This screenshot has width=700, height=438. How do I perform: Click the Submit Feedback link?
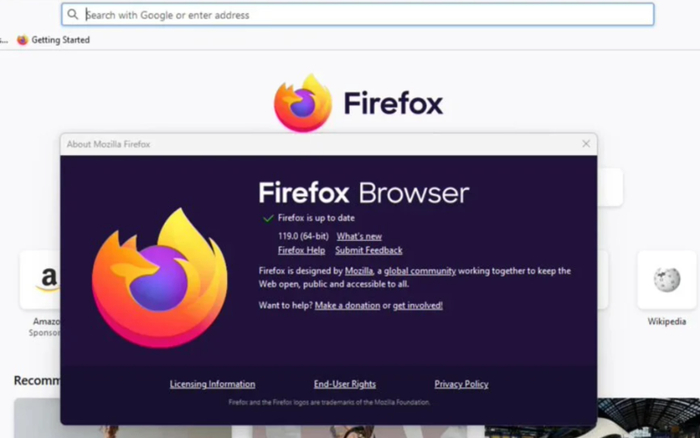pyautogui.click(x=369, y=250)
